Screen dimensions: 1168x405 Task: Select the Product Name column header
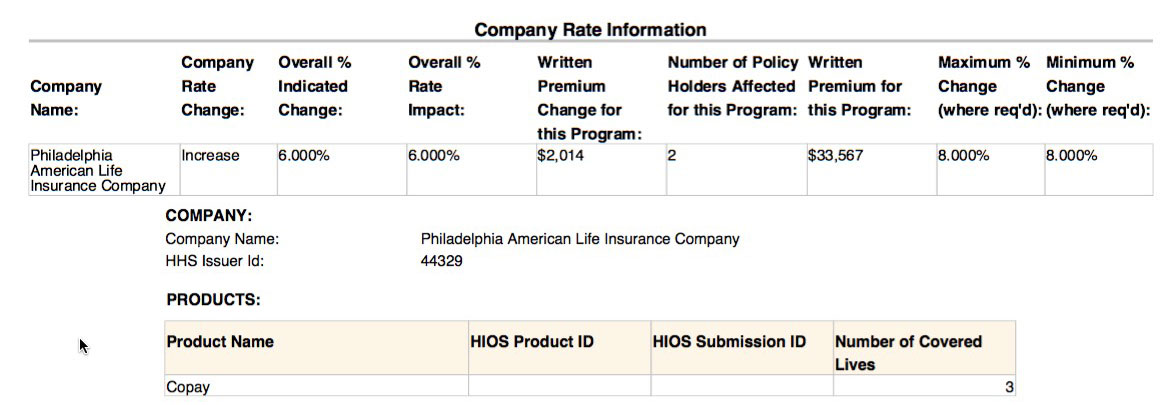220,342
